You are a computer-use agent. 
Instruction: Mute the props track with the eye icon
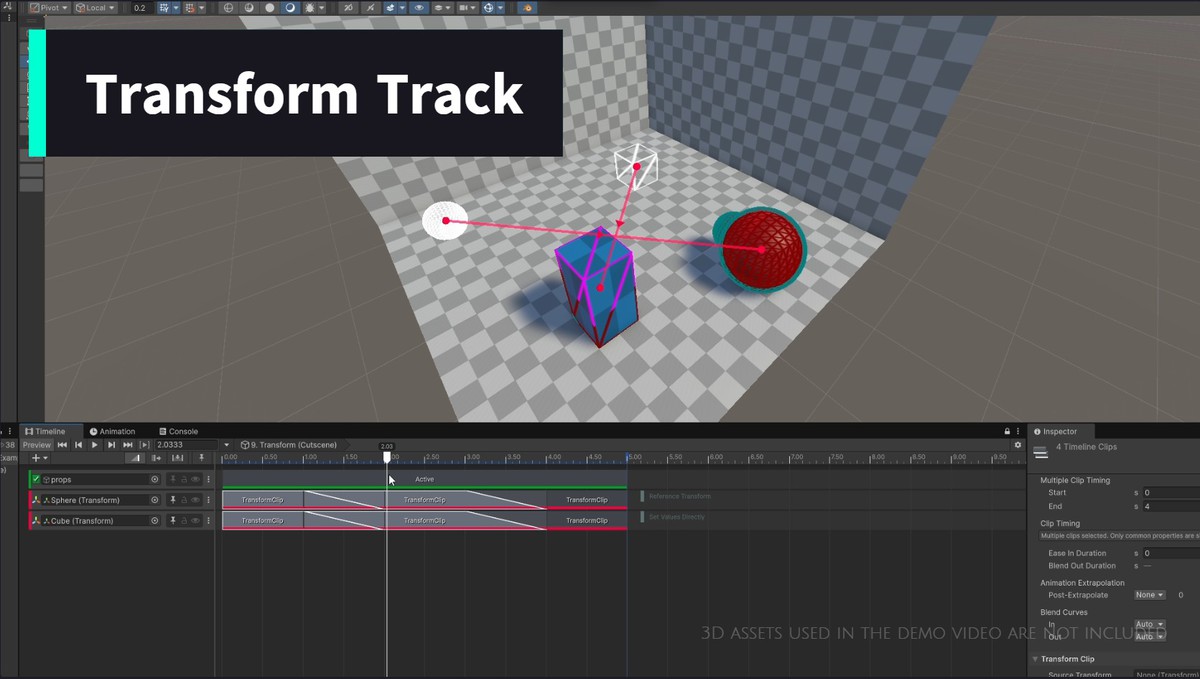coord(195,479)
